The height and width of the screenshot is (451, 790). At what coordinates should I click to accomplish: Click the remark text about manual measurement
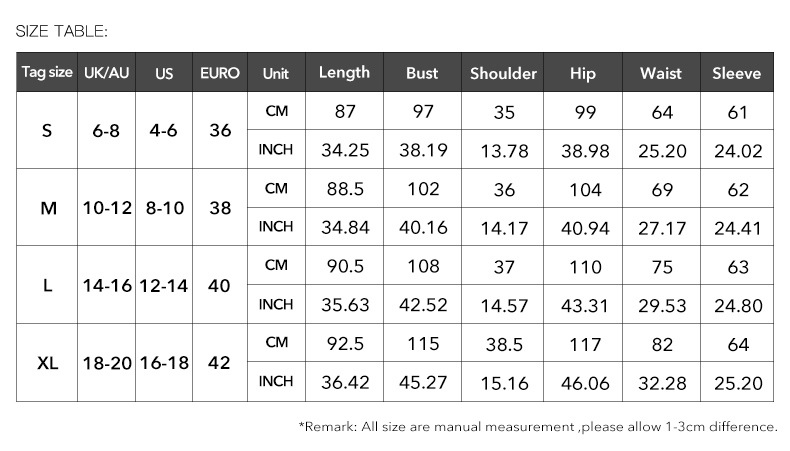click(538, 427)
